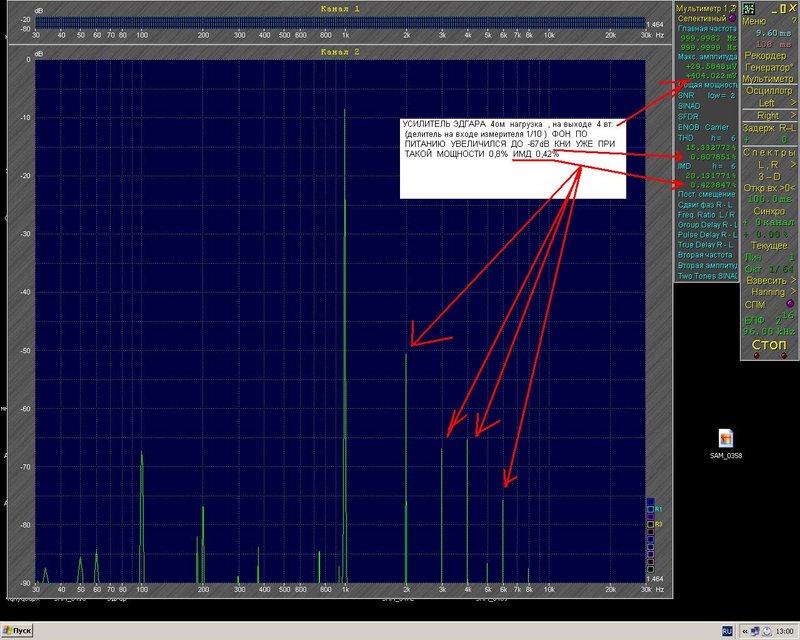This screenshot has width=800, height=640.
Task: Click the 96.00 kHz sample rate value
Action: pos(769,331)
